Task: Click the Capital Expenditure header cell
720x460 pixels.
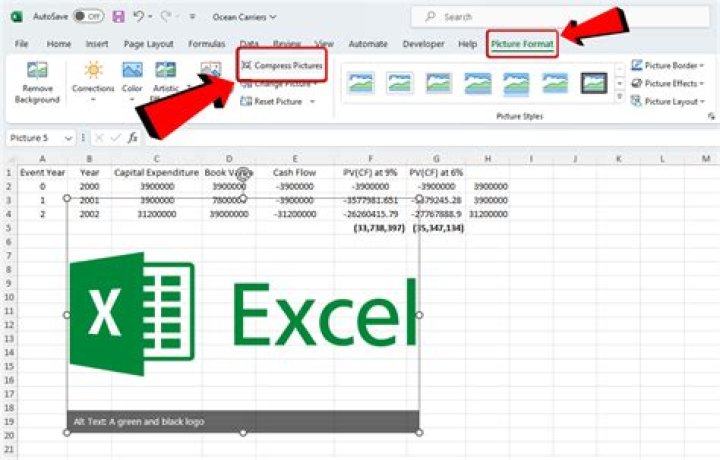Action: click(156, 173)
